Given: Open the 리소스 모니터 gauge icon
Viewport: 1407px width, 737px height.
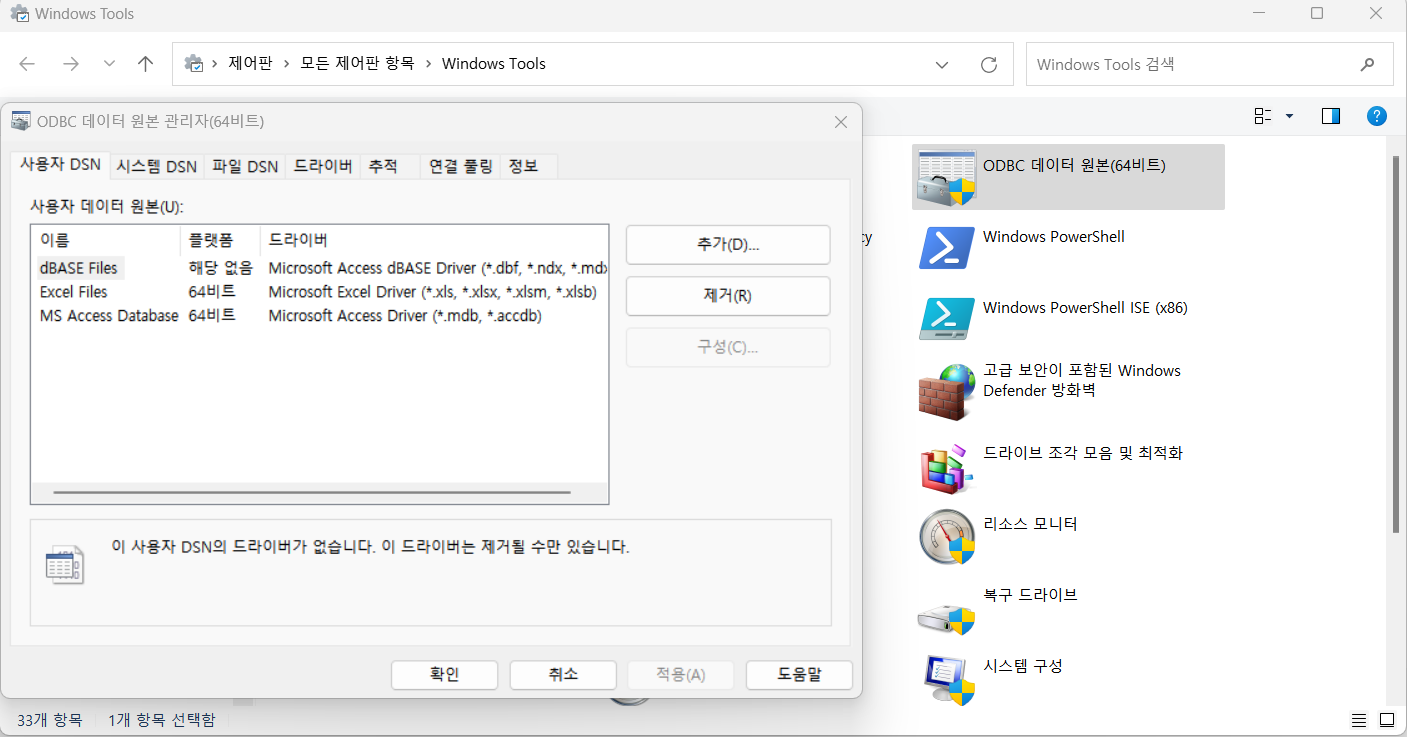Looking at the screenshot, I should (946, 537).
